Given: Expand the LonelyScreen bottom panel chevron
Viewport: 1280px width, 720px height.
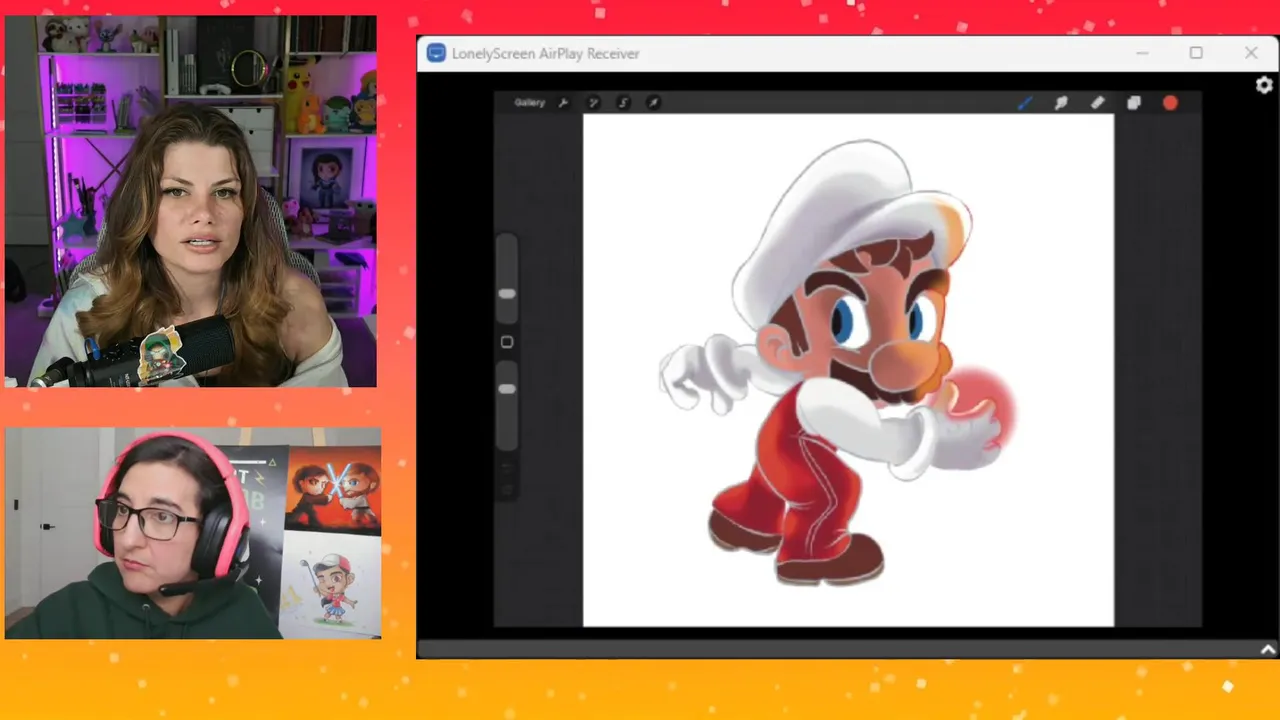Looking at the screenshot, I should [1268, 650].
